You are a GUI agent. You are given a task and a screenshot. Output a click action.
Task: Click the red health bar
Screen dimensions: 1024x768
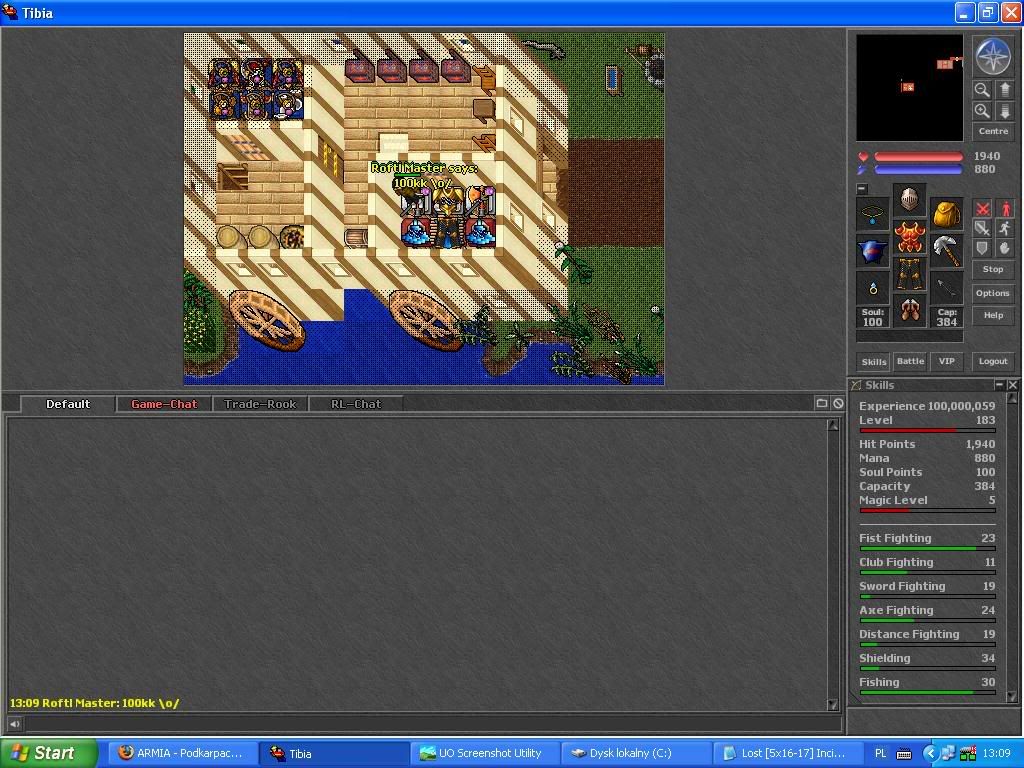(918, 157)
